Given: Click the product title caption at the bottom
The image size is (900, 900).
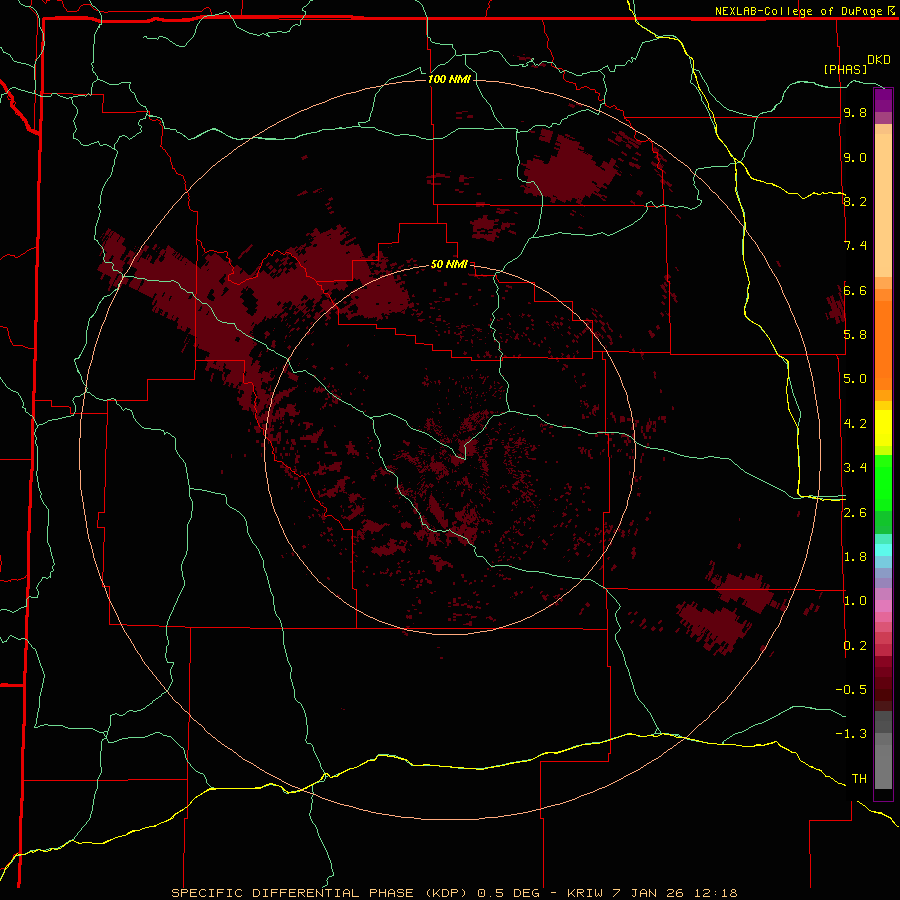Looking at the screenshot, I should point(454,893).
